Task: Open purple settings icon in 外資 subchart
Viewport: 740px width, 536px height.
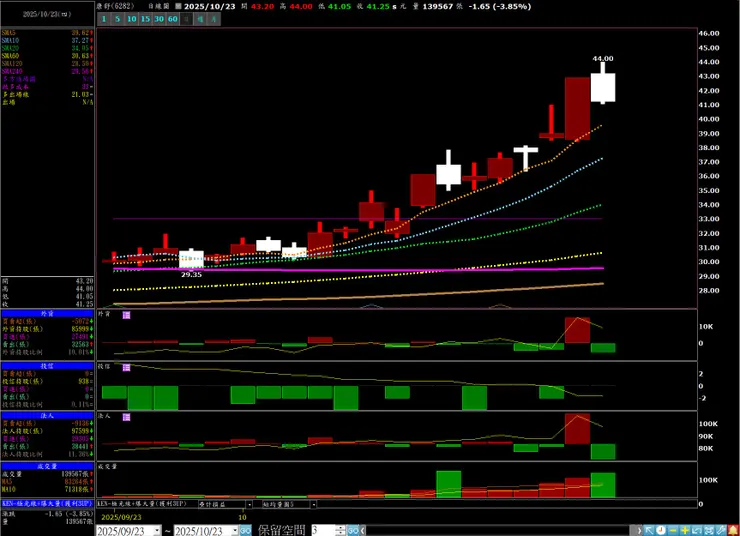Action: 126,315
